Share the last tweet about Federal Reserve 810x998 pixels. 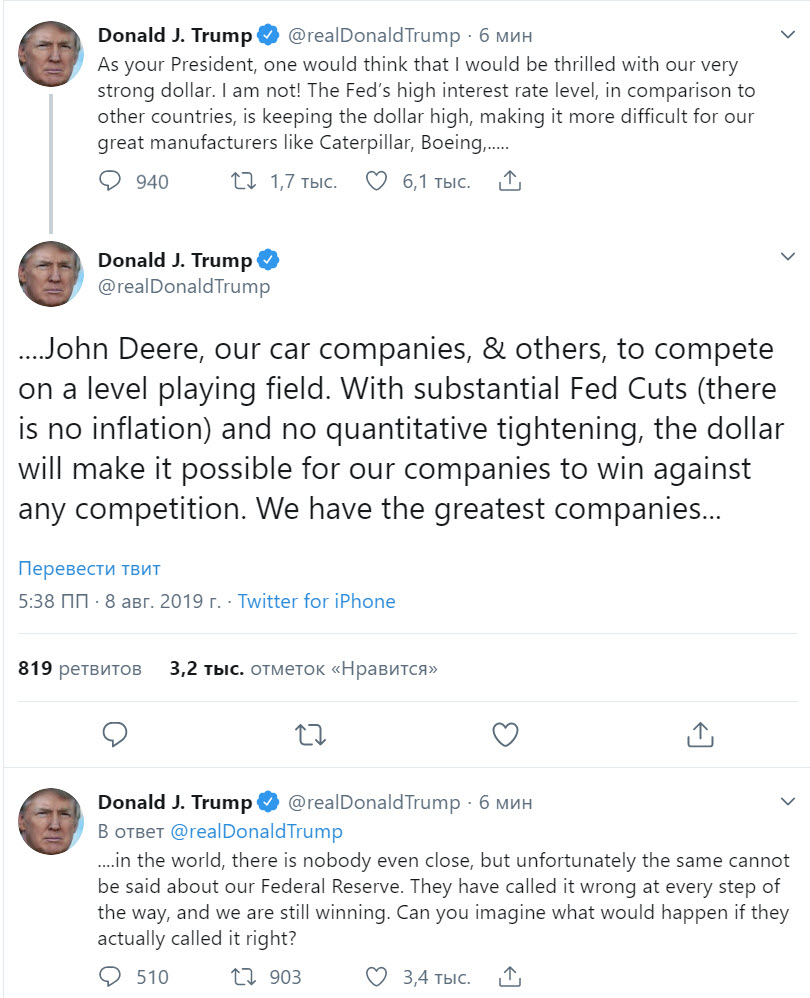pyautogui.click(x=510, y=976)
